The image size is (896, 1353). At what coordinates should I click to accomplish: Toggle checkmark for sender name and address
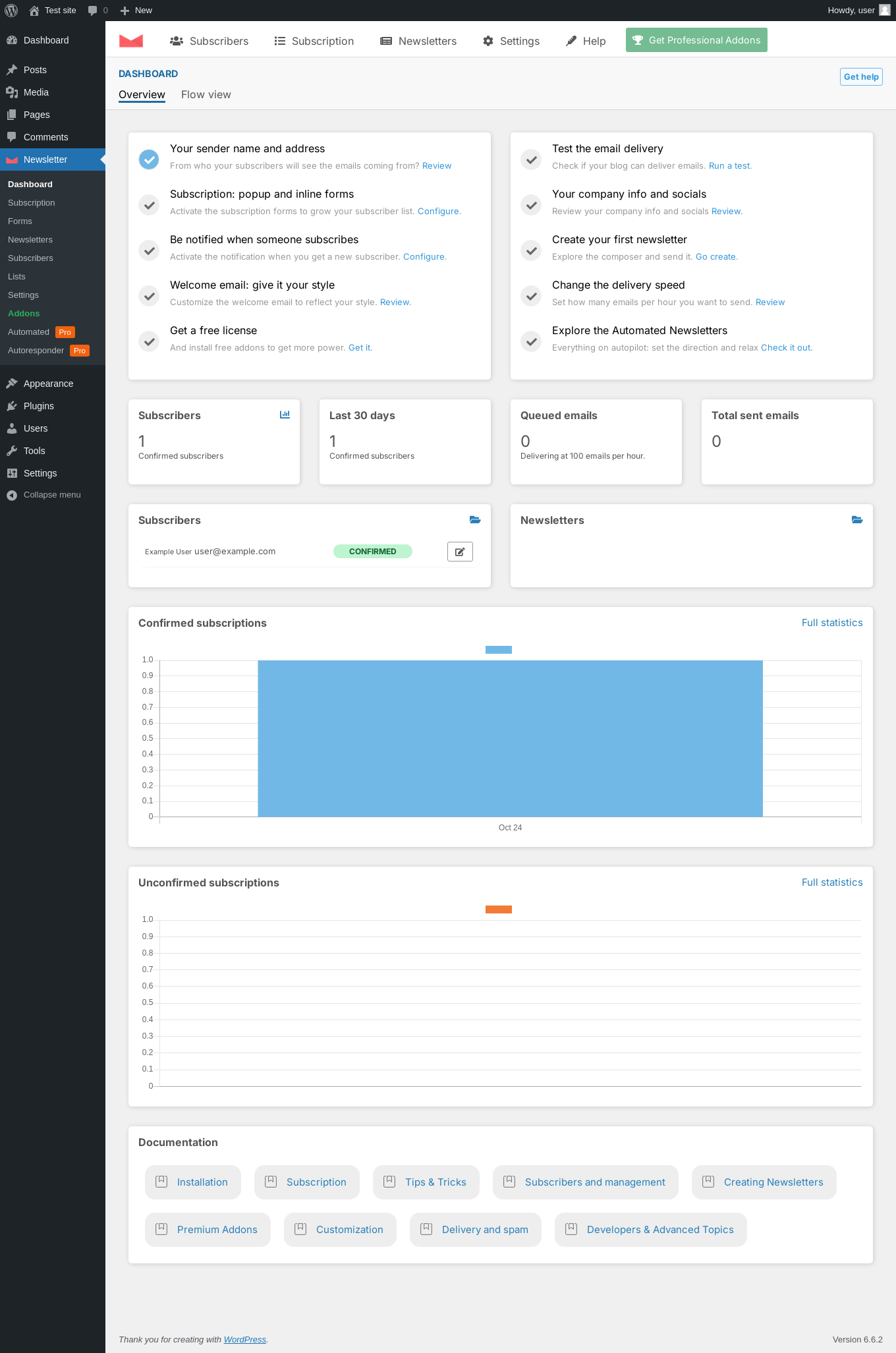[x=149, y=159]
